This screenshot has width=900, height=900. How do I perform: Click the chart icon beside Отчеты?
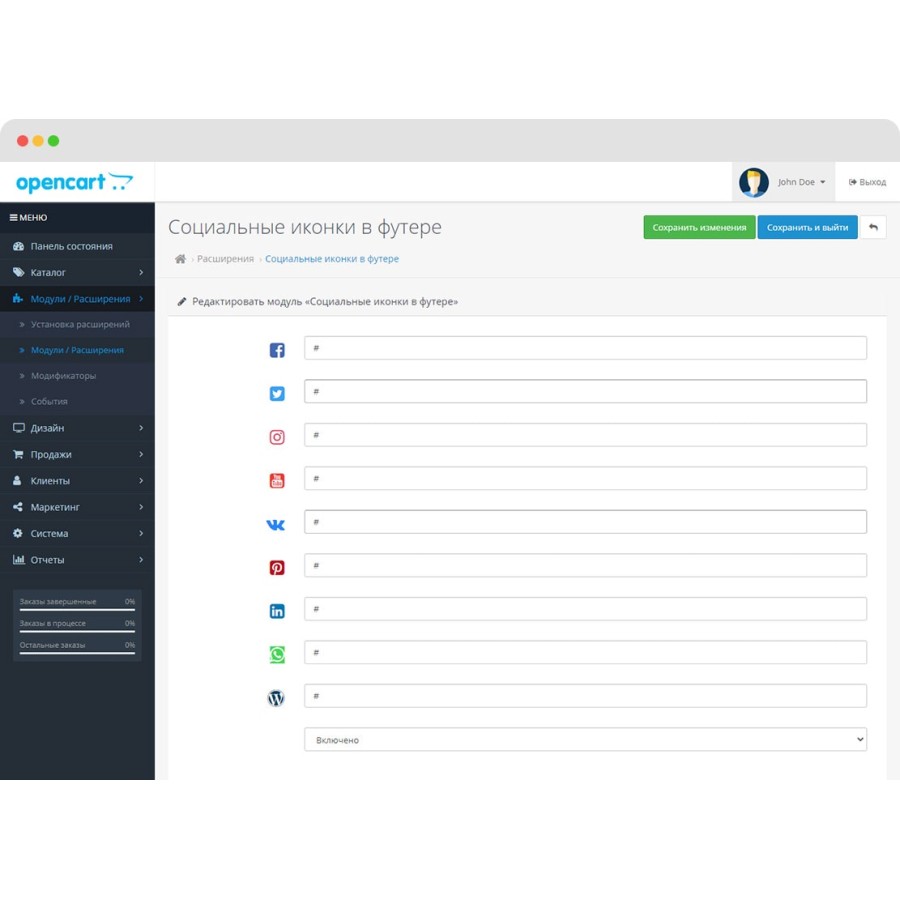18,560
